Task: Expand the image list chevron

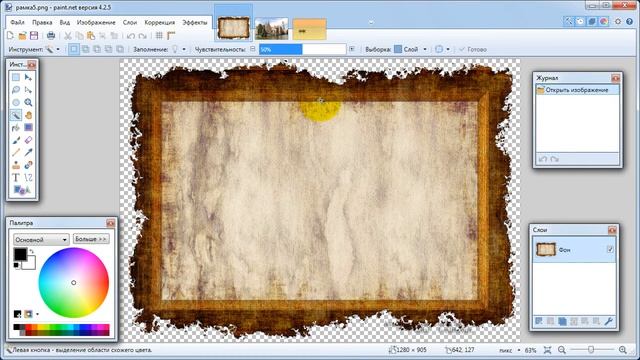Action: [x=371, y=22]
